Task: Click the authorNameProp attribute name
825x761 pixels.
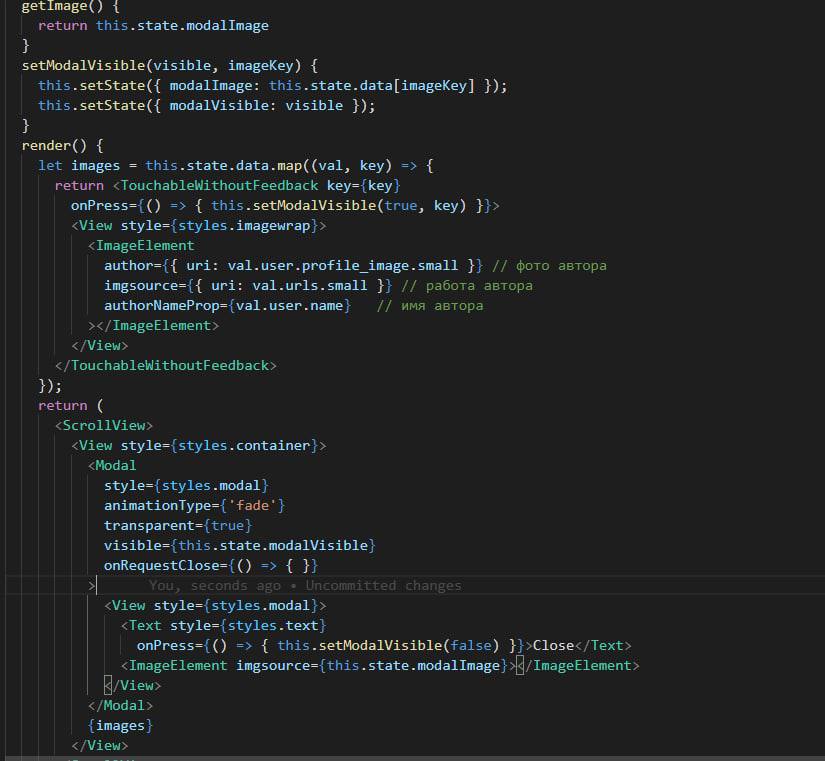Action: 162,306
